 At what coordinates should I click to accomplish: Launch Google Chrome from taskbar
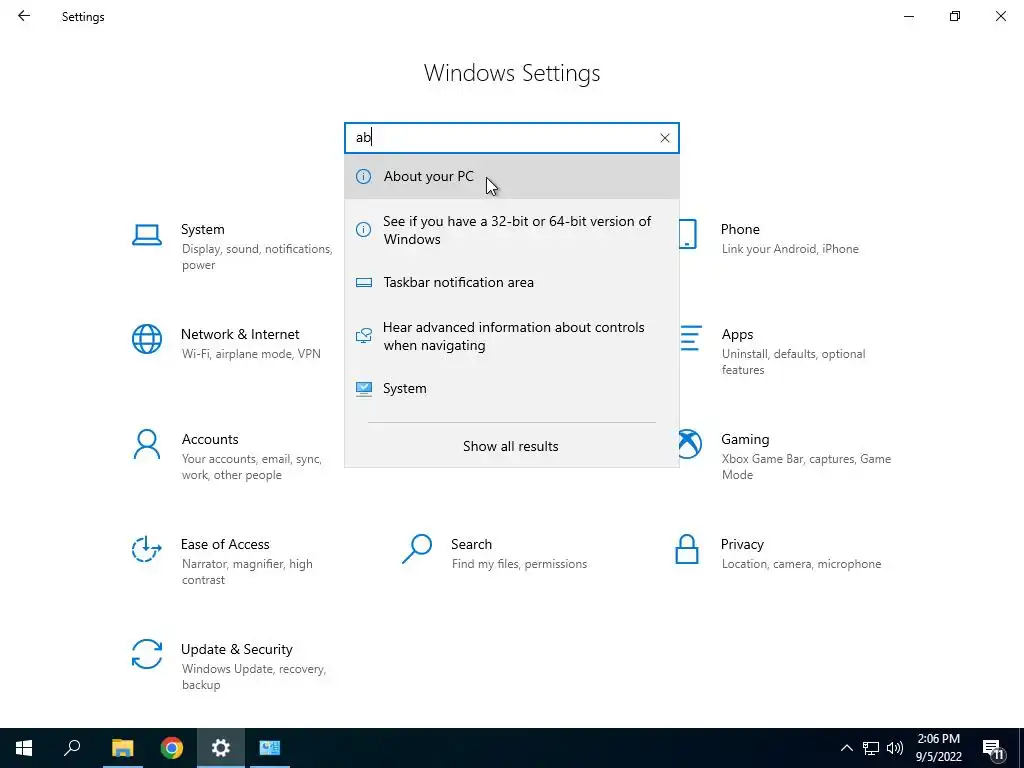[x=172, y=748]
